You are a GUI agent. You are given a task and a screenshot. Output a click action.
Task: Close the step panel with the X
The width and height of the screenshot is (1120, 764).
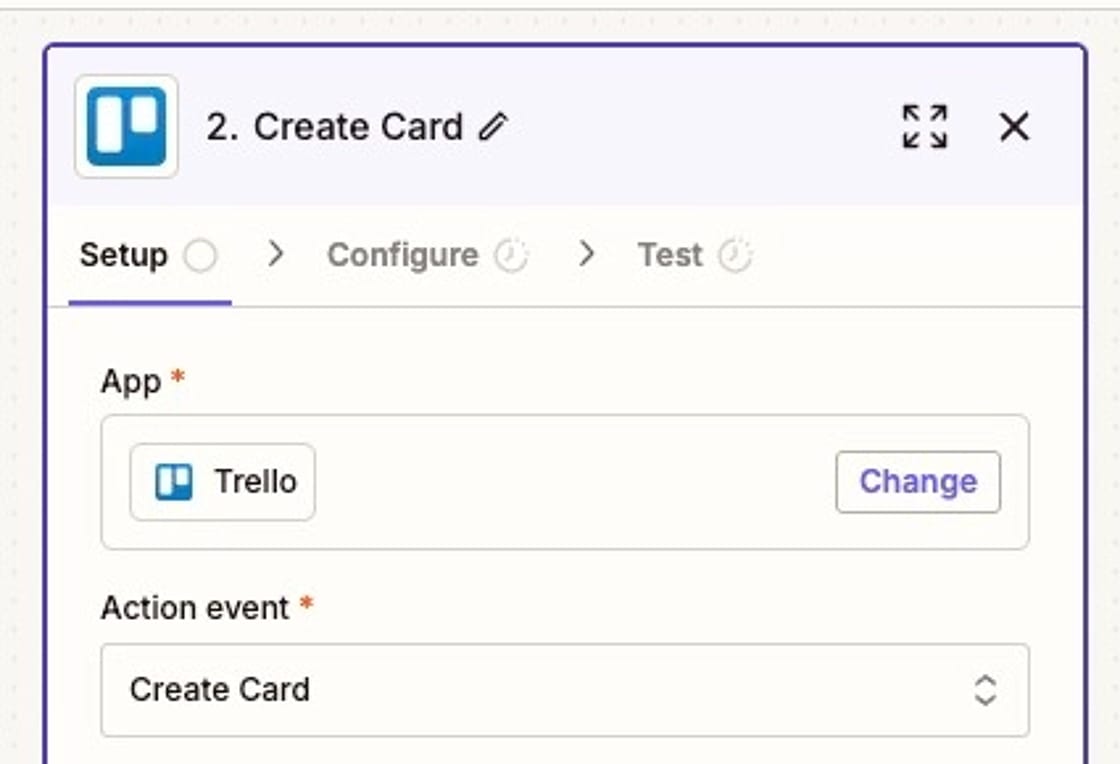(1015, 126)
